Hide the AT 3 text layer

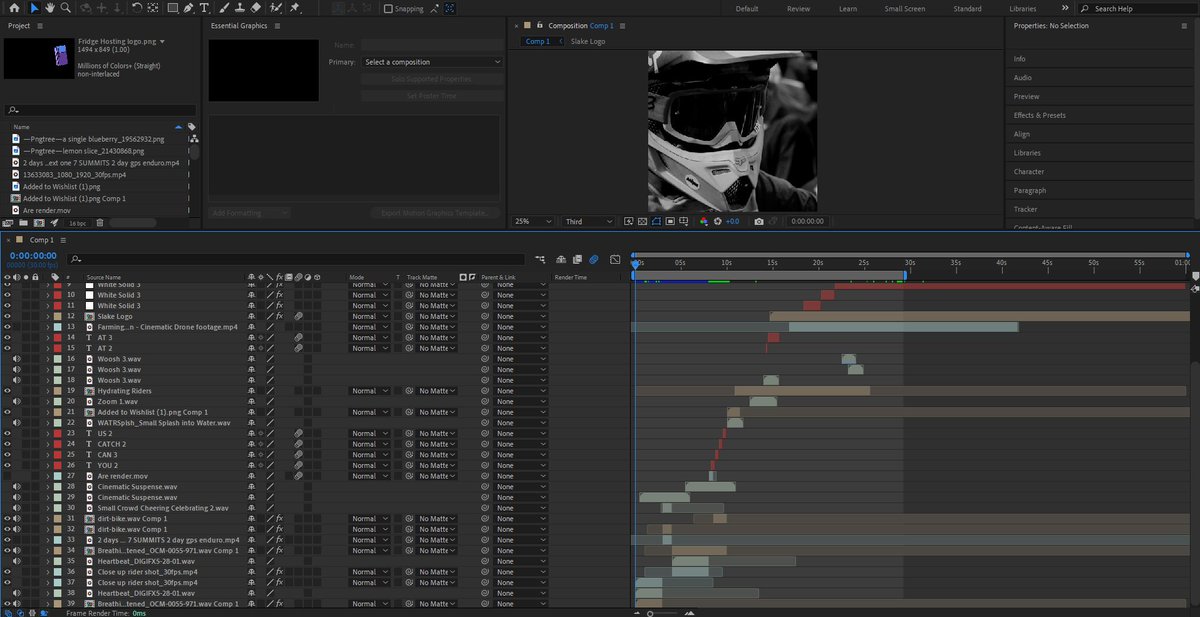coord(7,338)
